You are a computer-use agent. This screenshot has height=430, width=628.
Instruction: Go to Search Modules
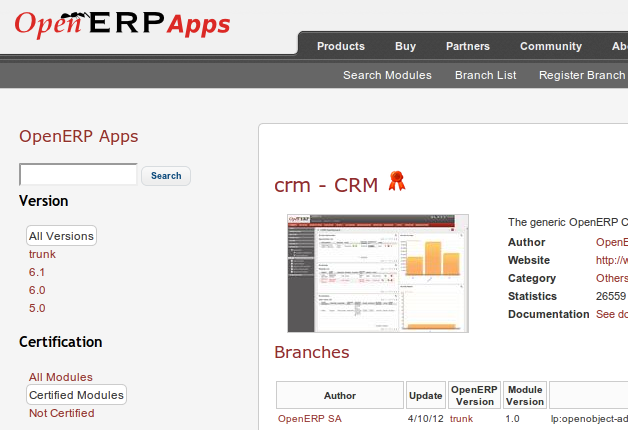(387, 75)
